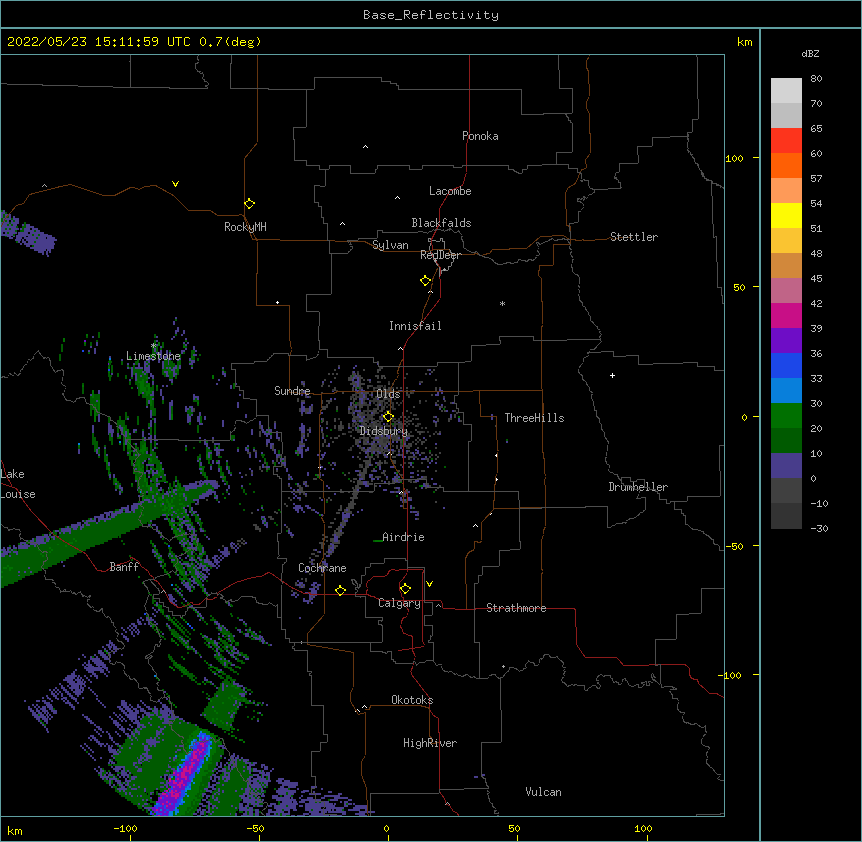The image size is (862, 842).
Task: Click the Strathmore city label
Action: click(516, 608)
